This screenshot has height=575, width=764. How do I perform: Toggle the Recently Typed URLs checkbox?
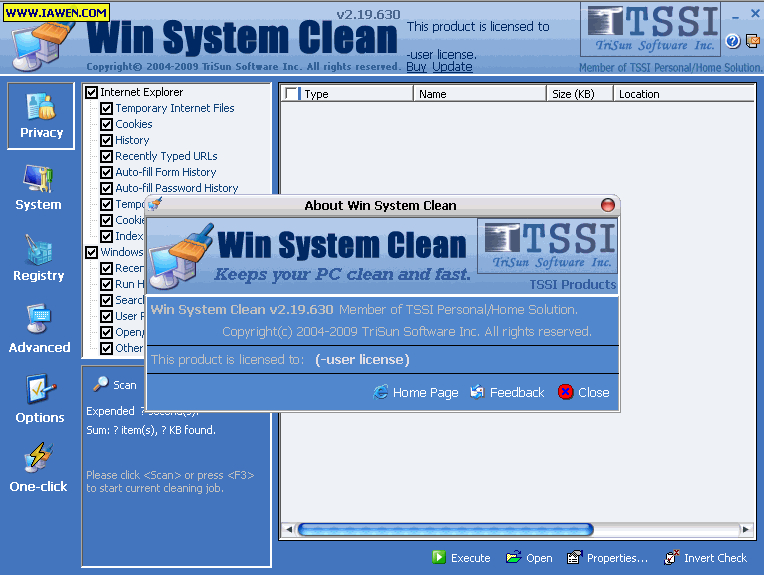(x=107, y=157)
